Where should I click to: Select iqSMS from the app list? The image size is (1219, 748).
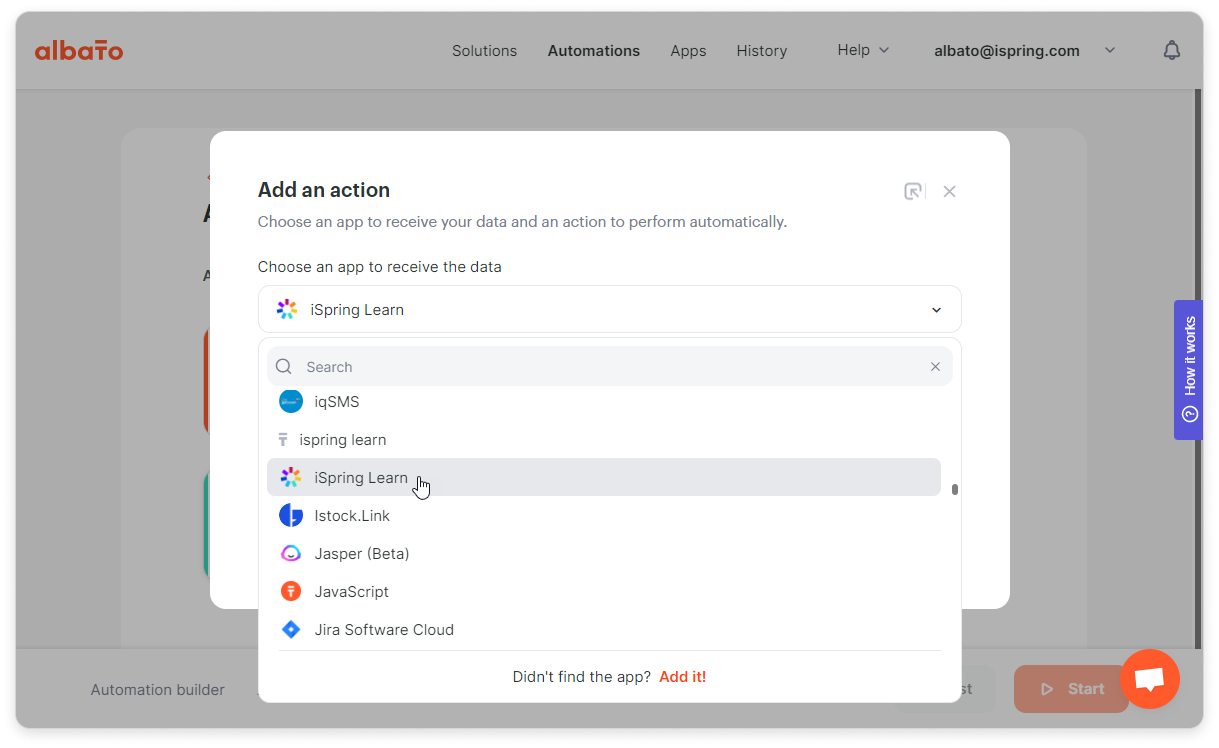point(604,402)
